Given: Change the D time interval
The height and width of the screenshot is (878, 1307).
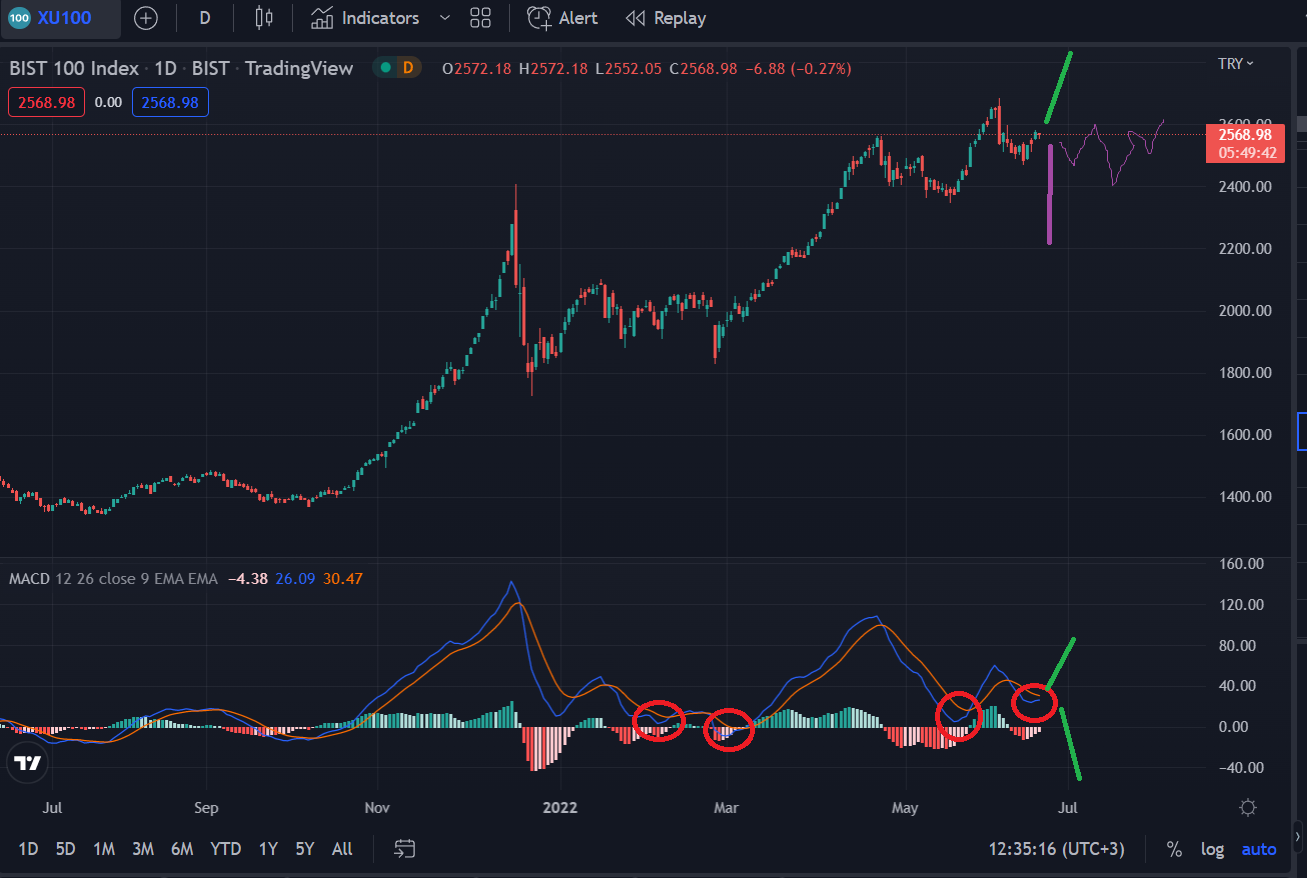Looking at the screenshot, I should [x=205, y=18].
